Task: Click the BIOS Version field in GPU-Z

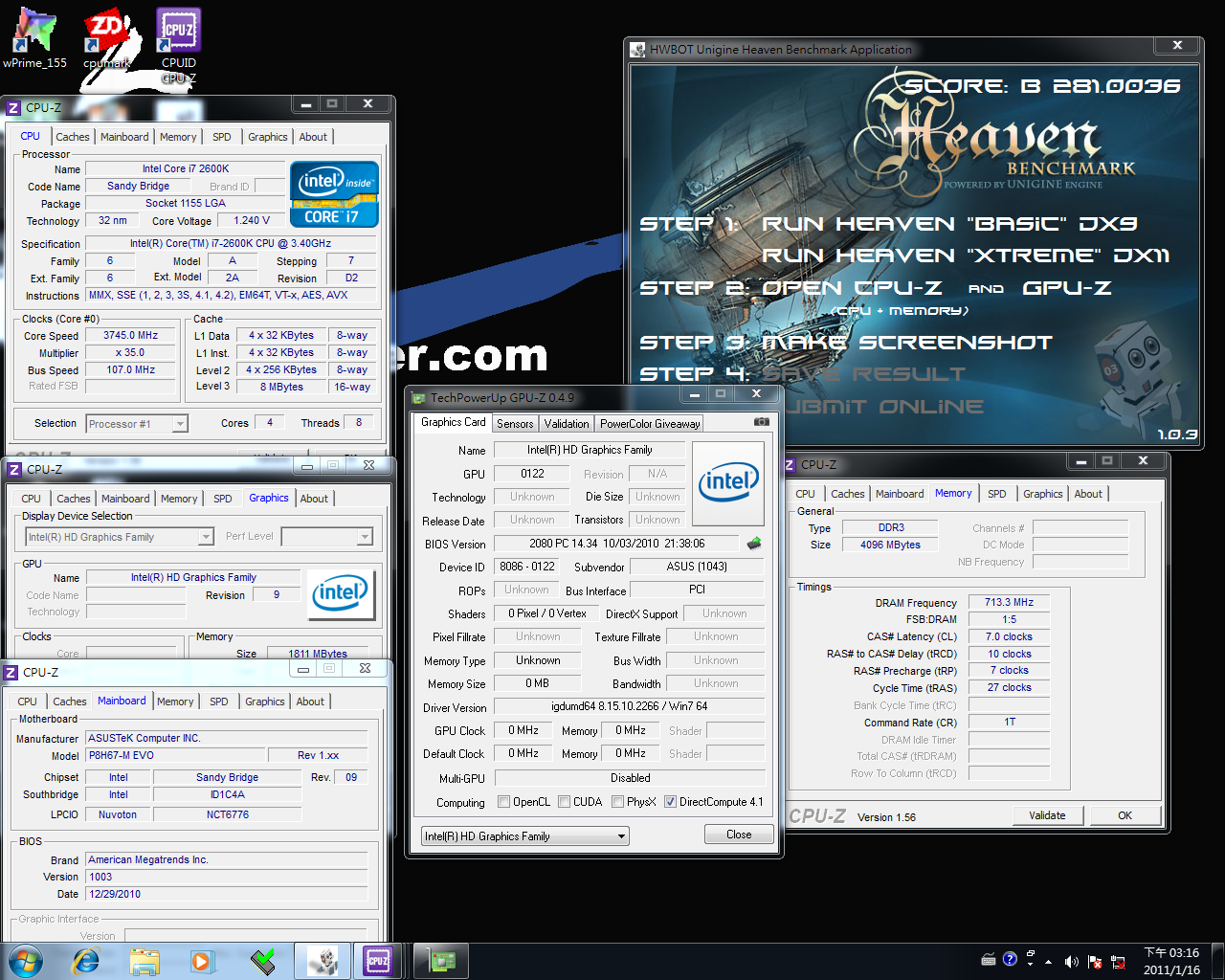Action: 616,544
